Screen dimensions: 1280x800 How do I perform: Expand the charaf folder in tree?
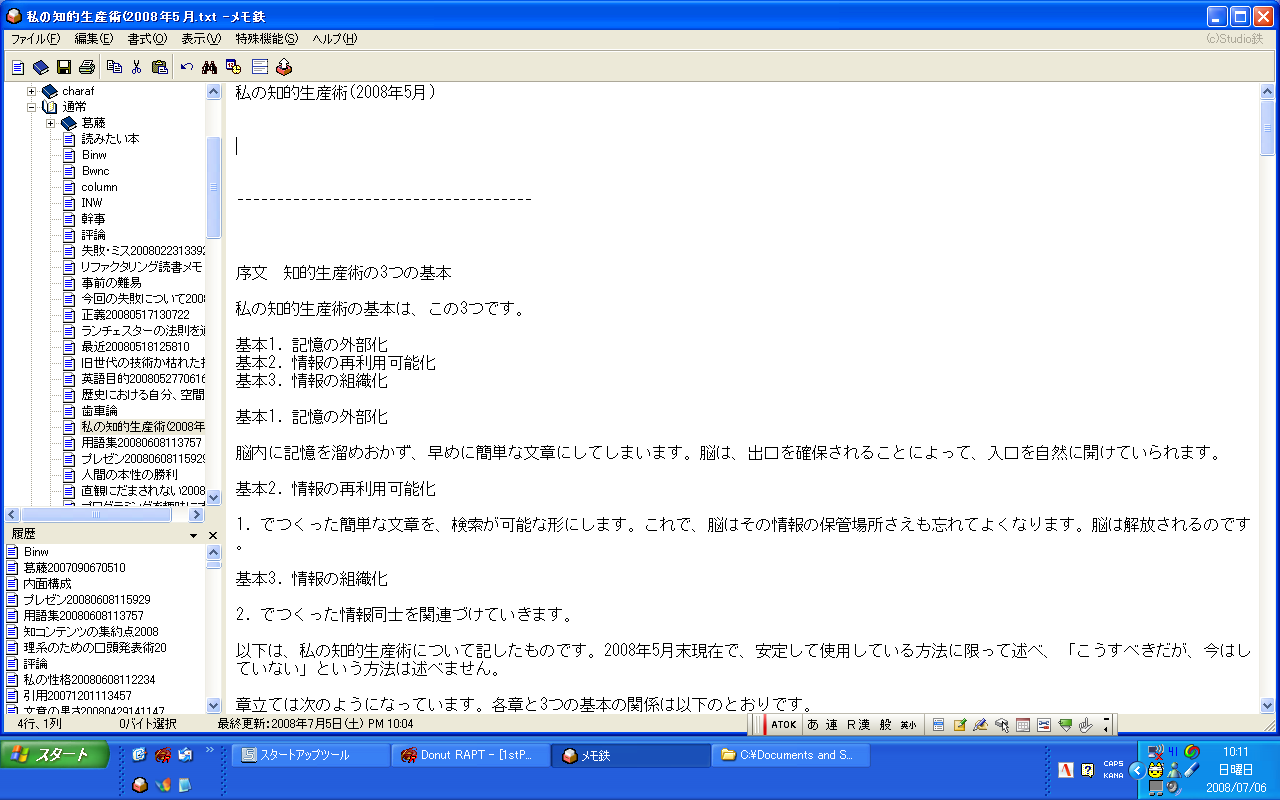point(32,91)
